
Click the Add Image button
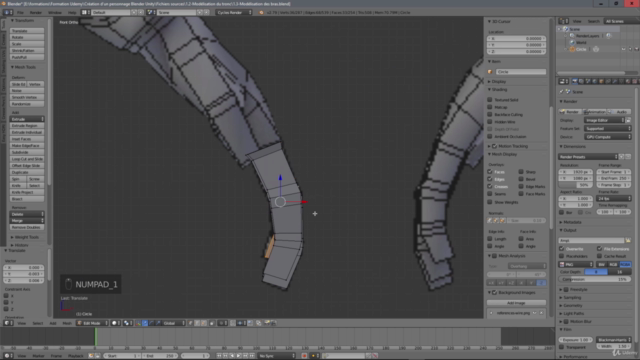tap(516, 303)
